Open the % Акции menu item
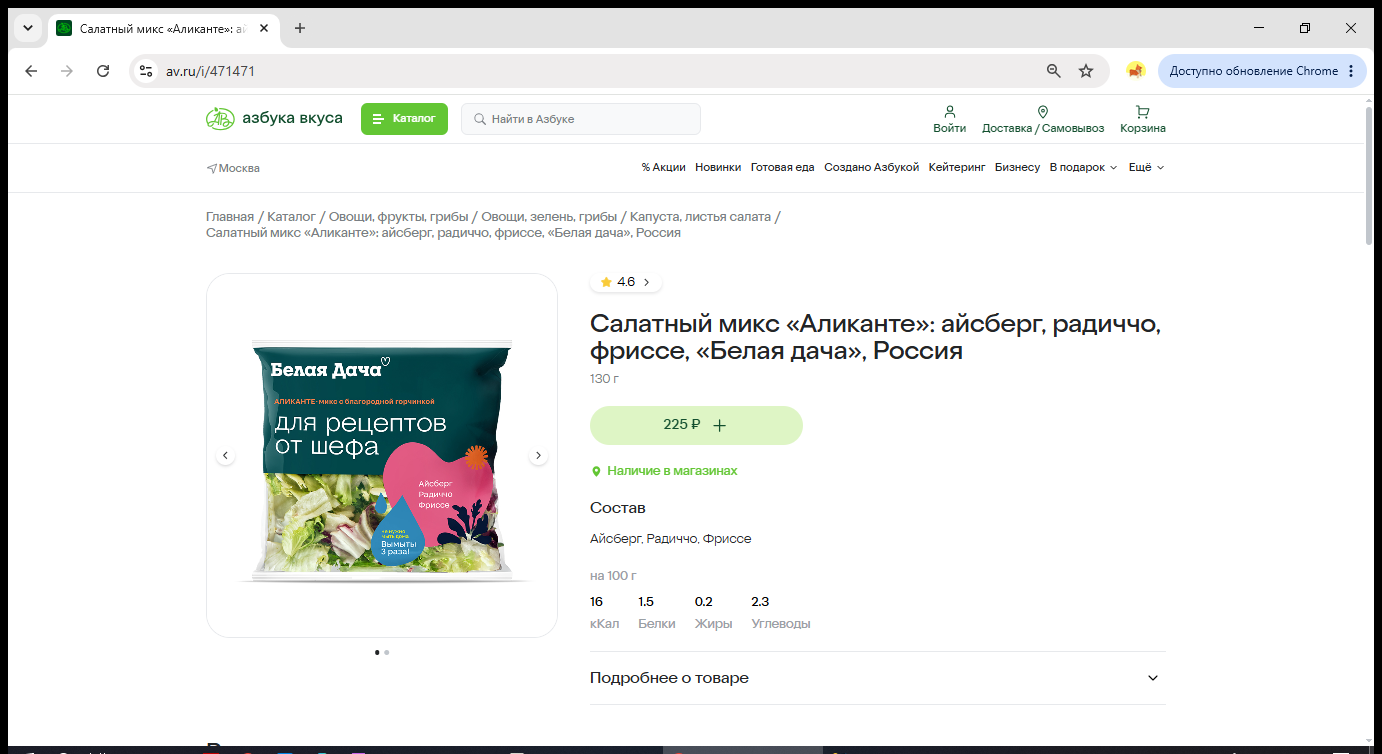Screen dimensions: 1382x754 point(664,168)
